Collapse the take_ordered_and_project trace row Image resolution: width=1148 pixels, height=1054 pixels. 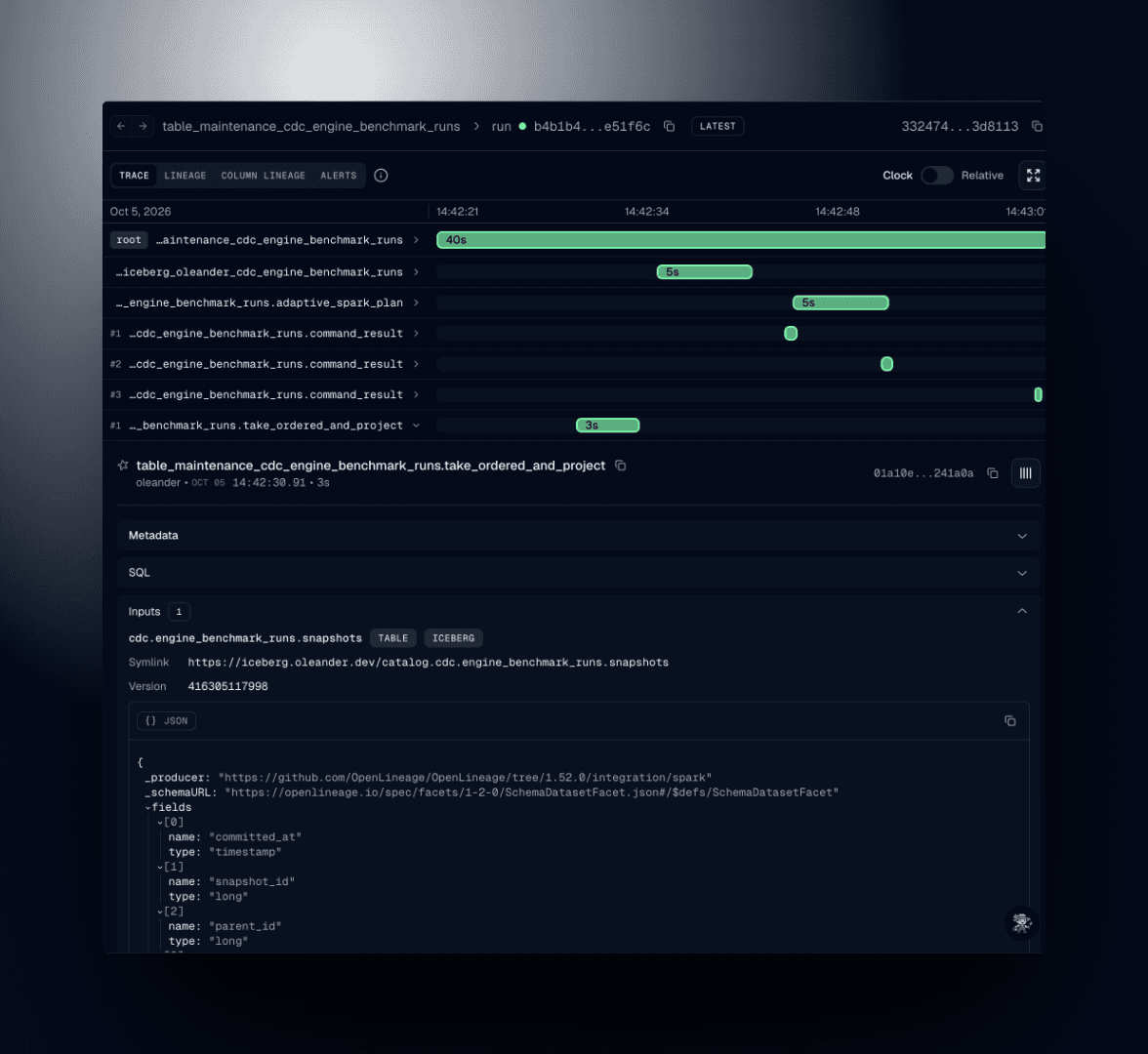click(x=416, y=426)
